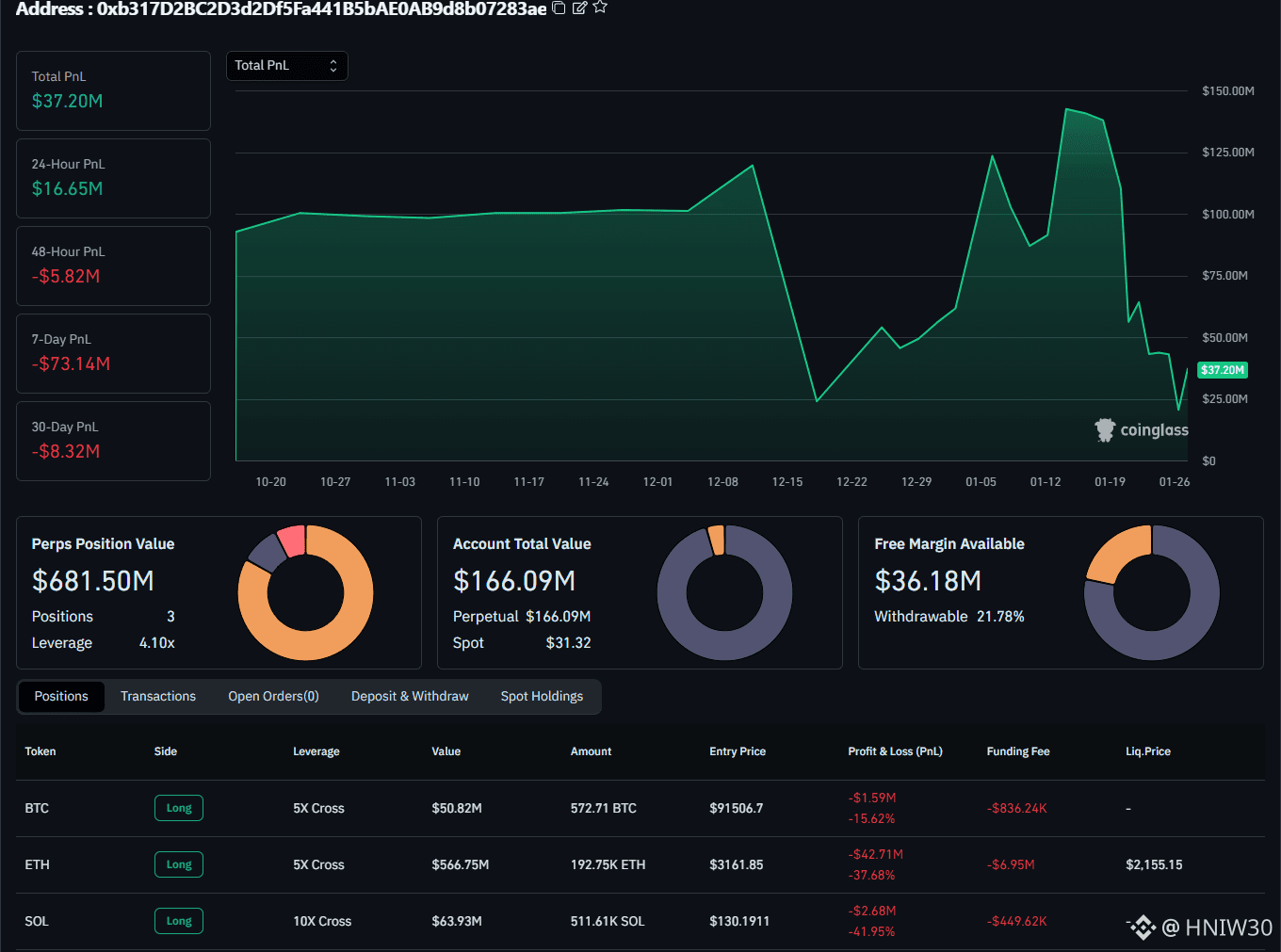Open the Total PnL chart dropdown
The height and width of the screenshot is (952, 1281).
tap(286, 66)
